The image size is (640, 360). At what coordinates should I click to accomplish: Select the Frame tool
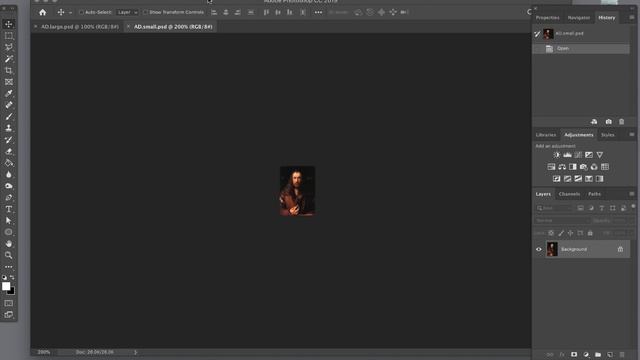[x=9, y=82]
